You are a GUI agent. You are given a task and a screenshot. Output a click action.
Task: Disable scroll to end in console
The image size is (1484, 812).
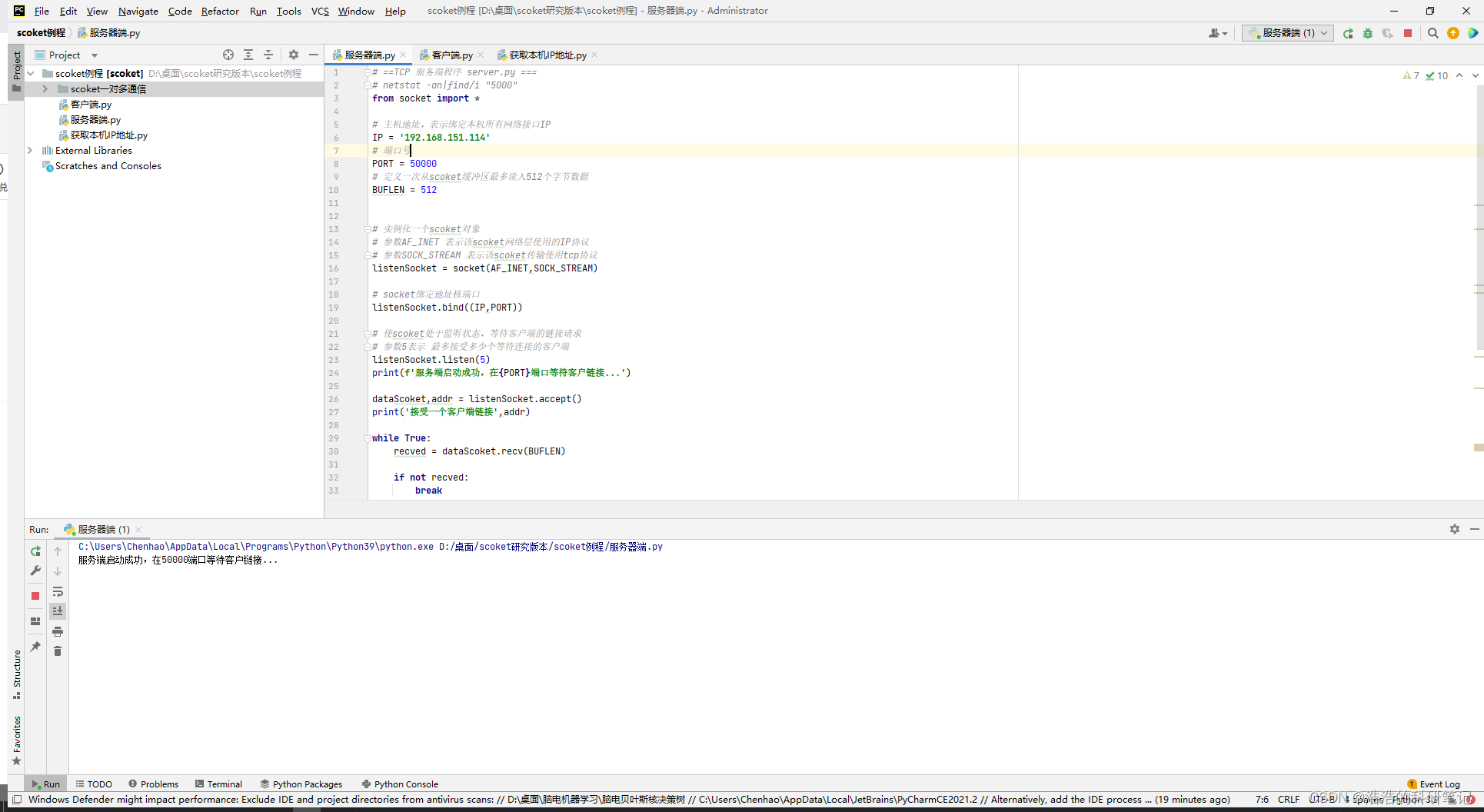point(58,611)
